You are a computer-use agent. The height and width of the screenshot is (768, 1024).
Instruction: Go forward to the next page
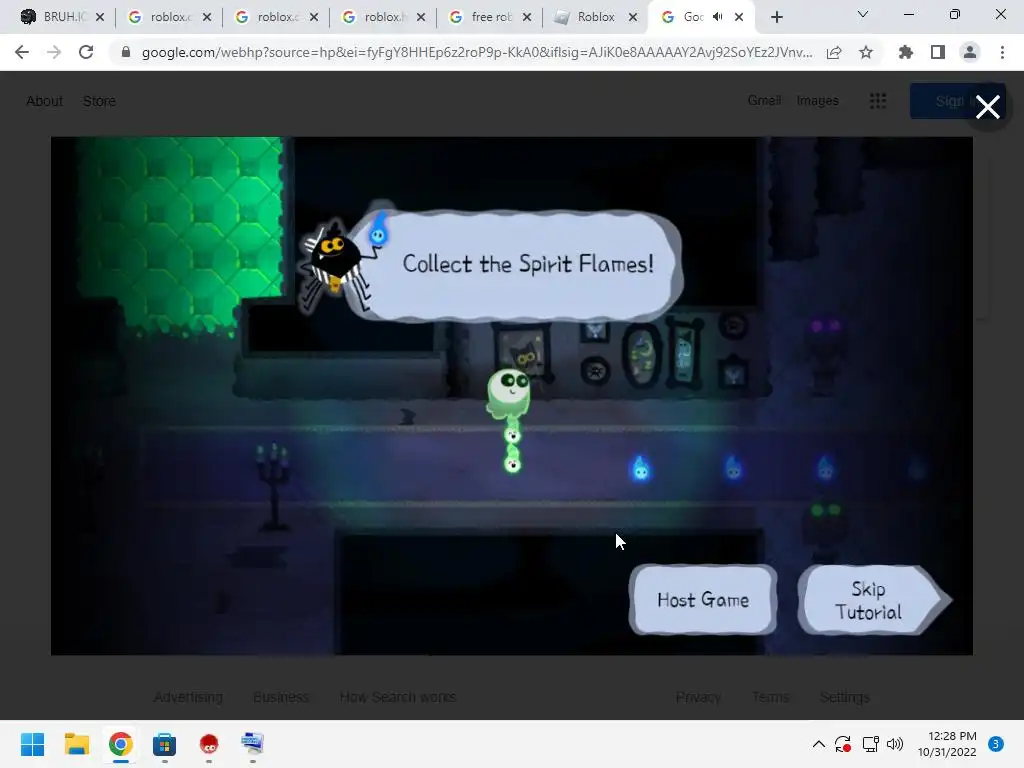54,52
